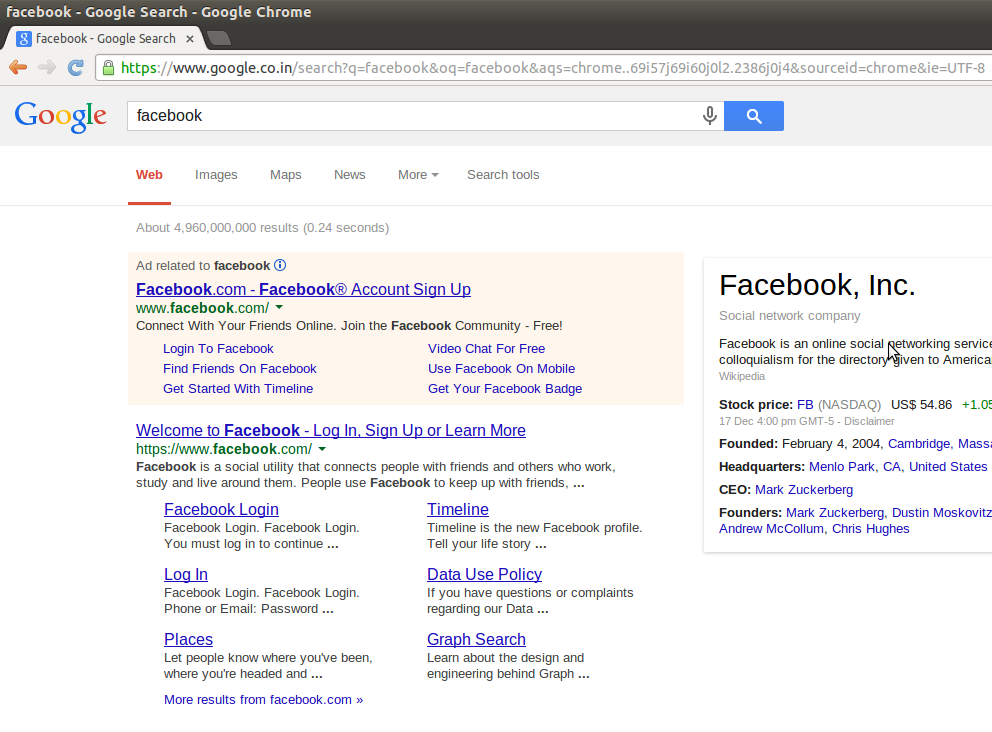992x732 pixels.
Task: Click the Wikipedia source link
Action: [x=742, y=376]
